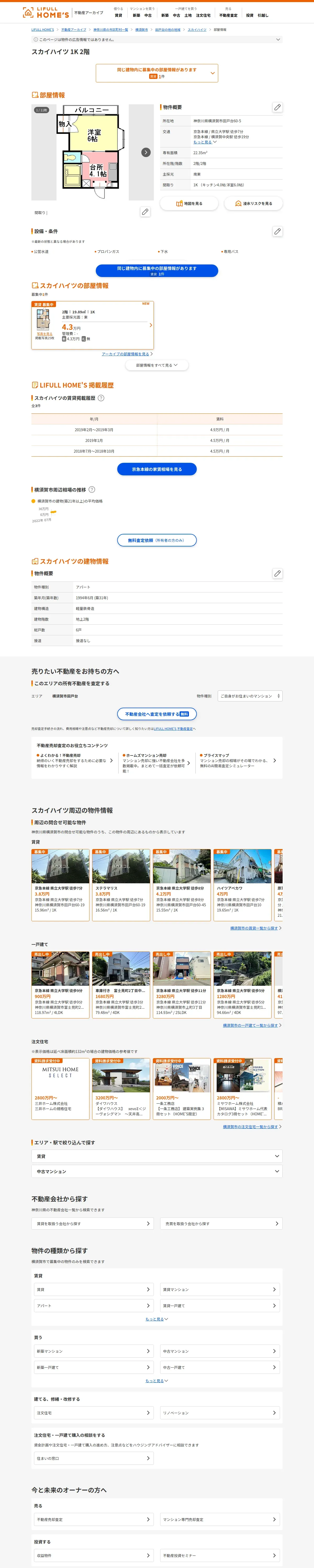
Task: Click pencil edit icon beside 設備・条件
Action: coord(277,231)
